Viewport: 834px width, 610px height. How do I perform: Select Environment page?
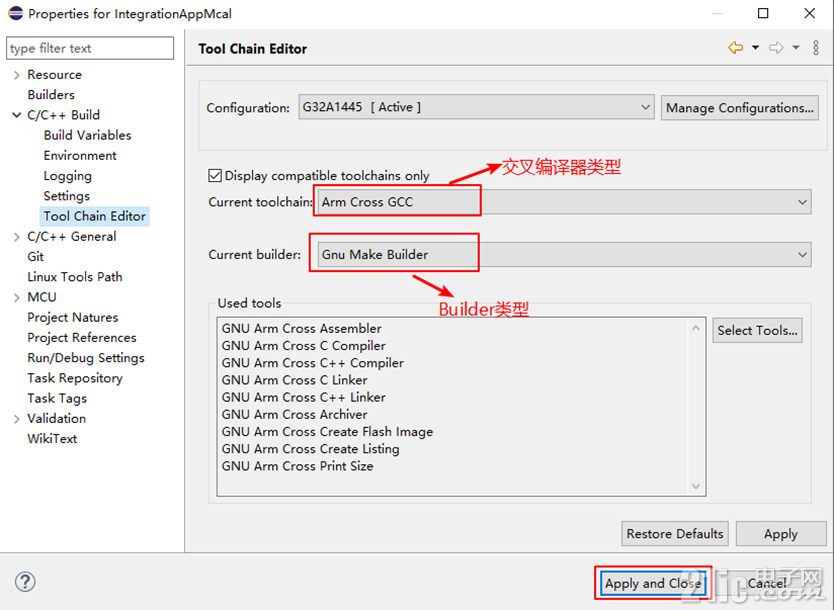click(80, 155)
